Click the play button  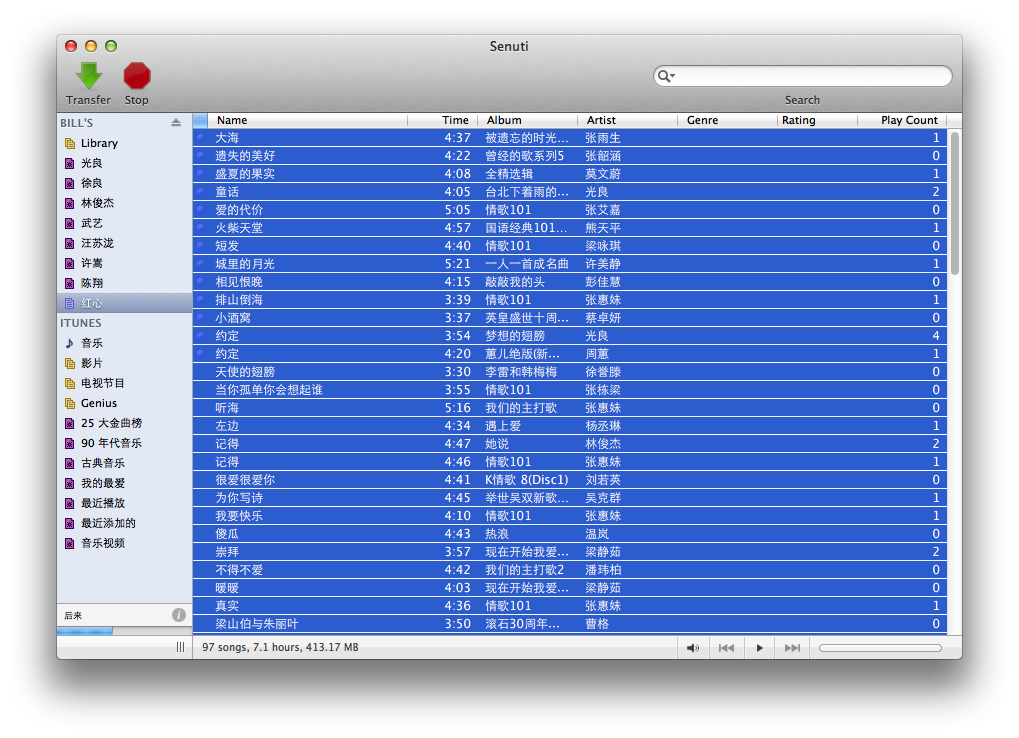pyautogui.click(x=759, y=648)
